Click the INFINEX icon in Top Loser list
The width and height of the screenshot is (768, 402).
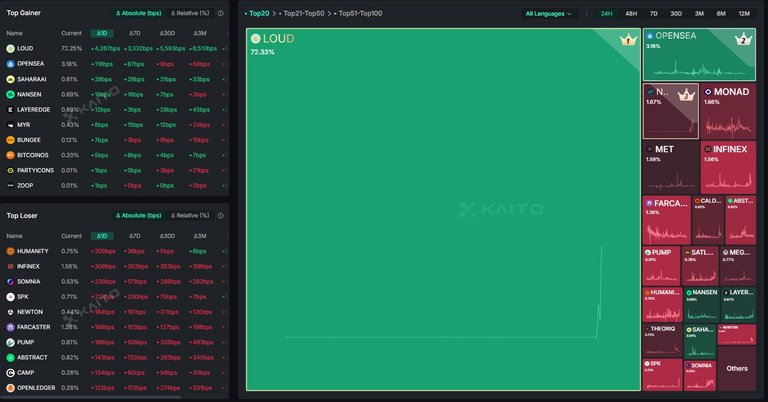click(10, 266)
